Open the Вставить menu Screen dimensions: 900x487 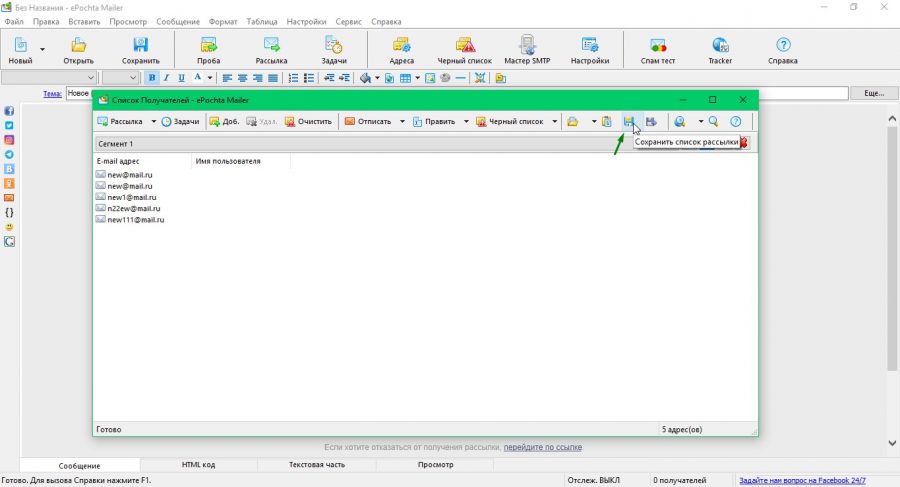point(84,21)
